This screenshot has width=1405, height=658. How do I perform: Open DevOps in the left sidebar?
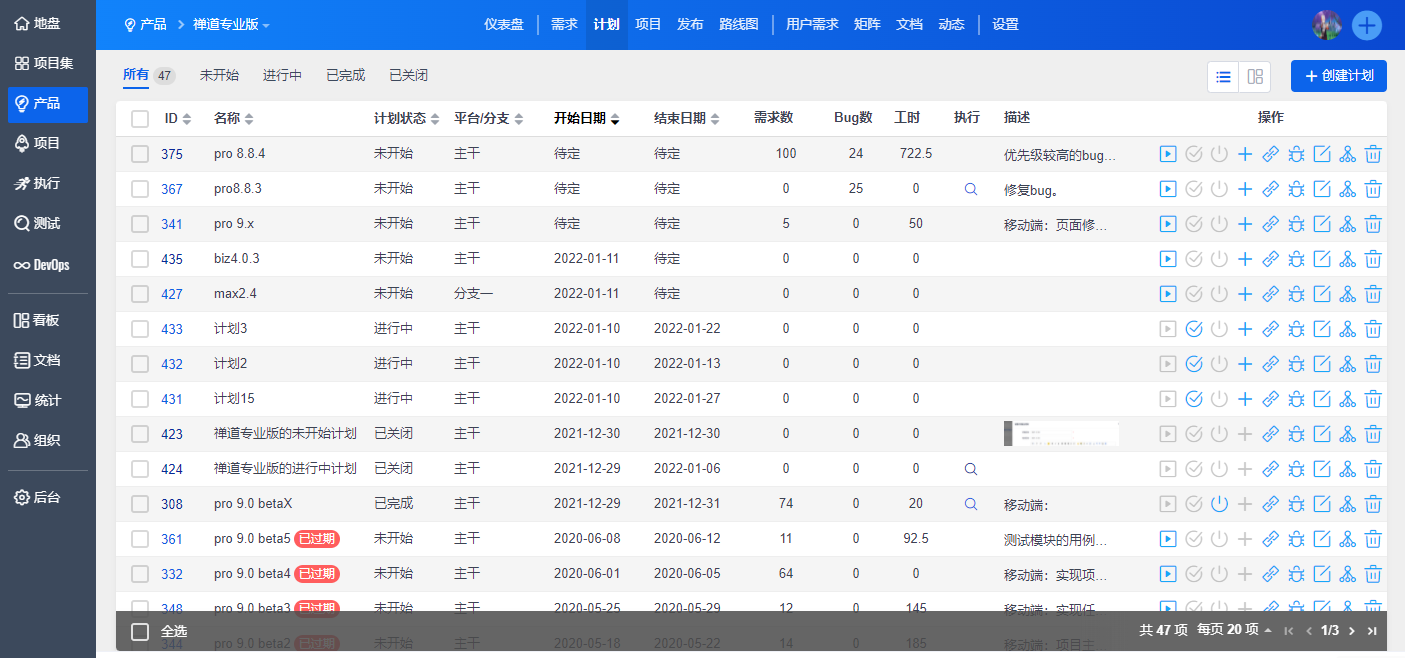click(47, 265)
